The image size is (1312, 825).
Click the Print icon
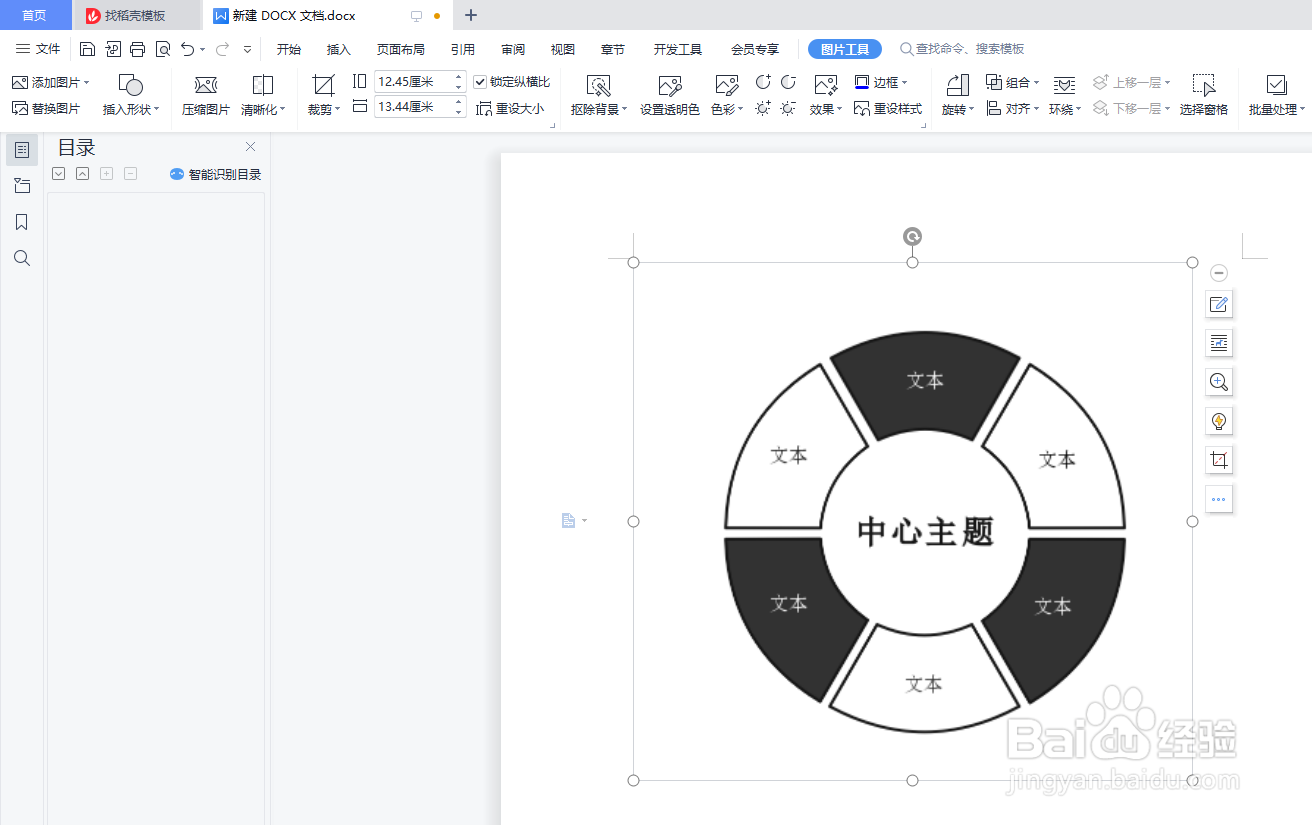tap(138, 49)
